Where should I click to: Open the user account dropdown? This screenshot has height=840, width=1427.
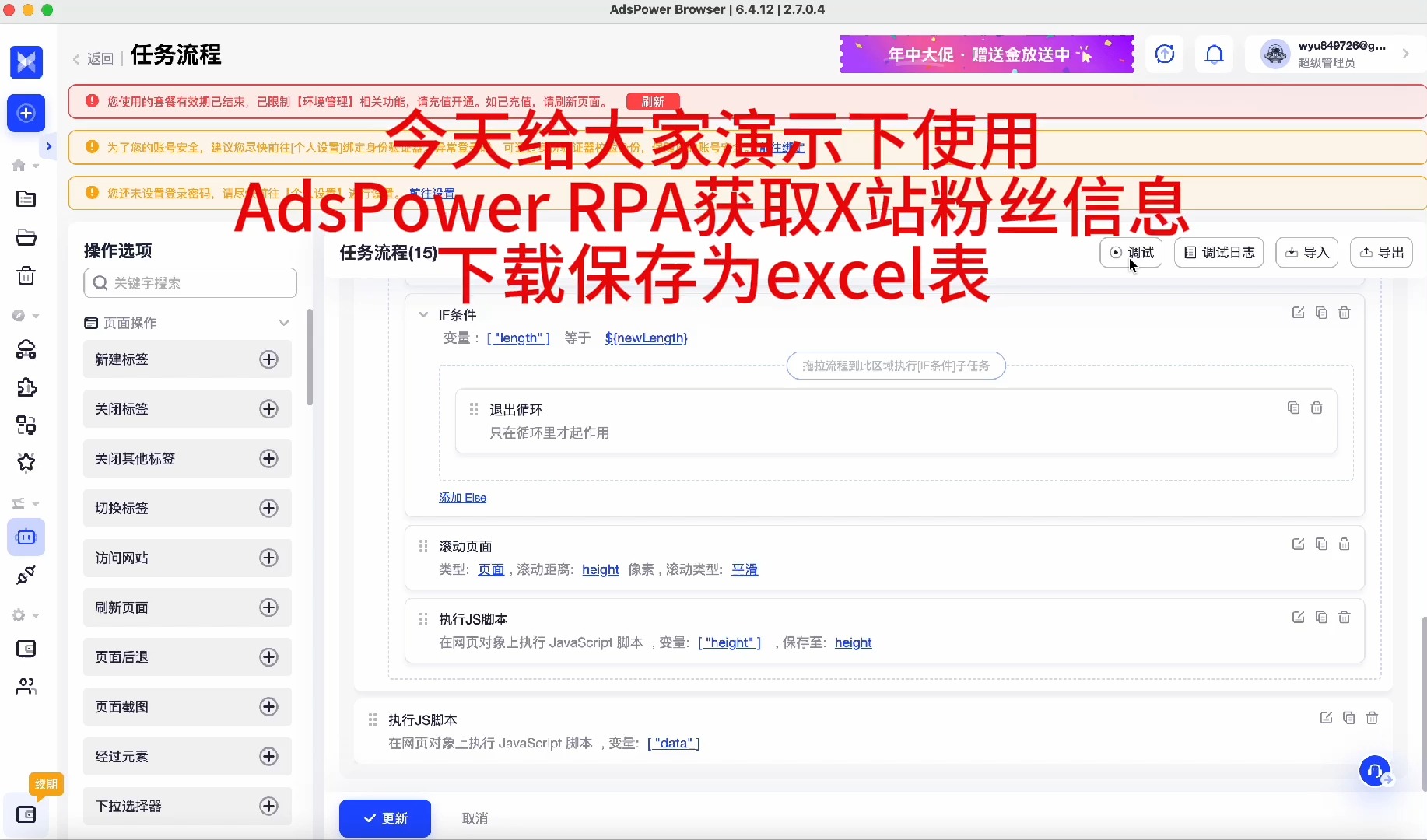click(x=1336, y=54)
